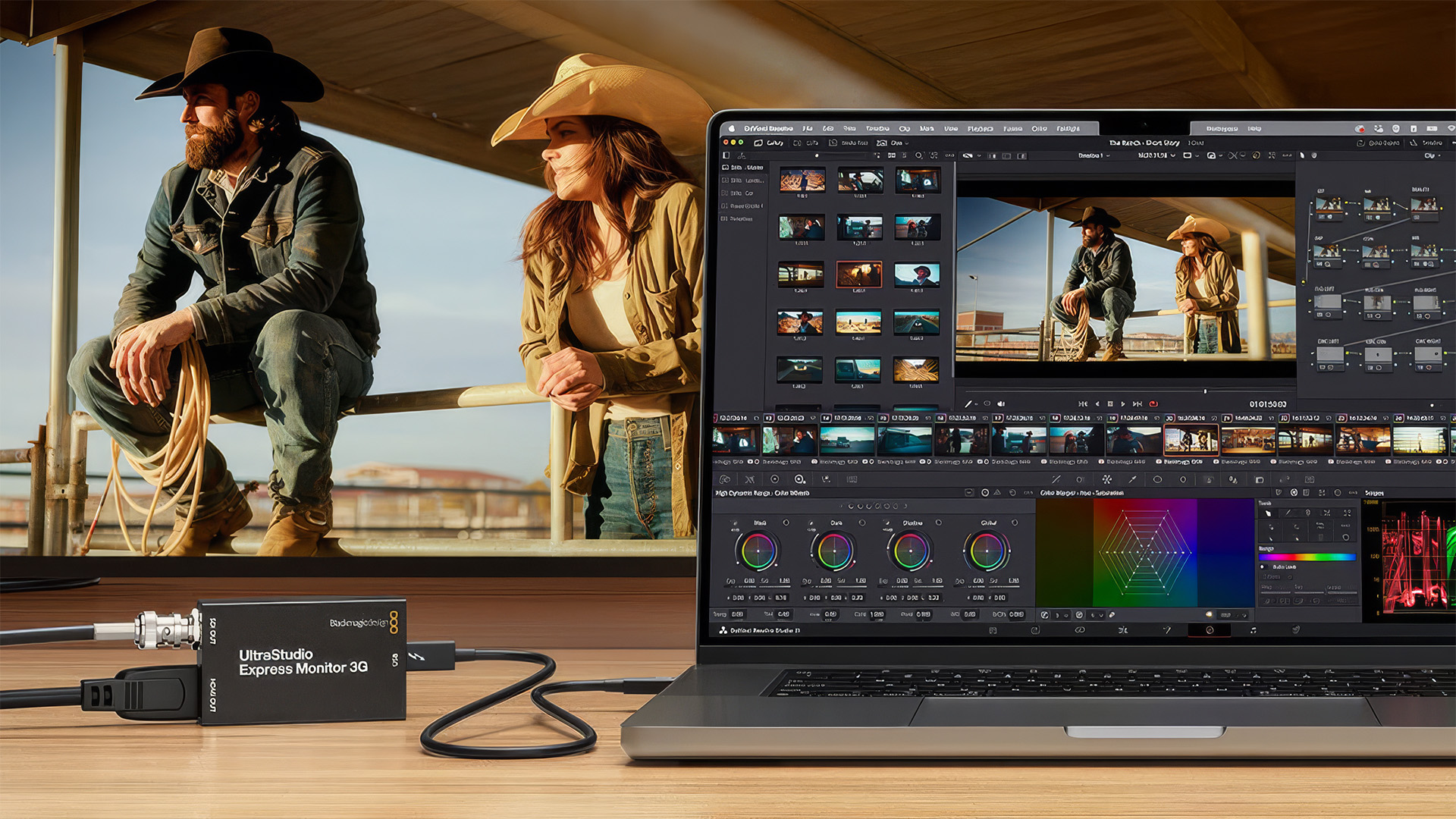
Task: Open the DaVinci Resolve application menu
Action: click(x=768, y=129)
